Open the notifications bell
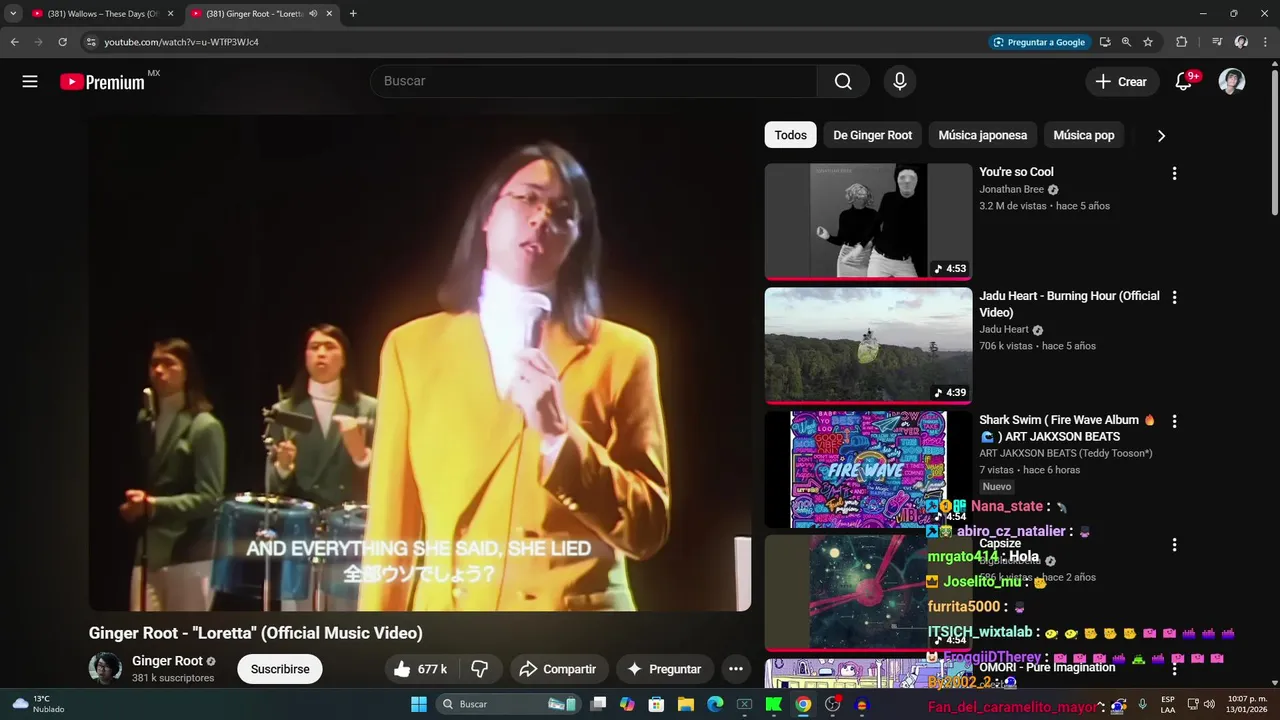Screen dimensions: 1280x720 (1184, 82)
